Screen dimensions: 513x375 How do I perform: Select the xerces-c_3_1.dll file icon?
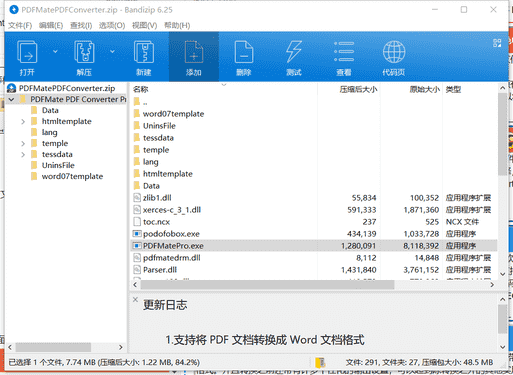pyautogui.click(x=137, y=210)
